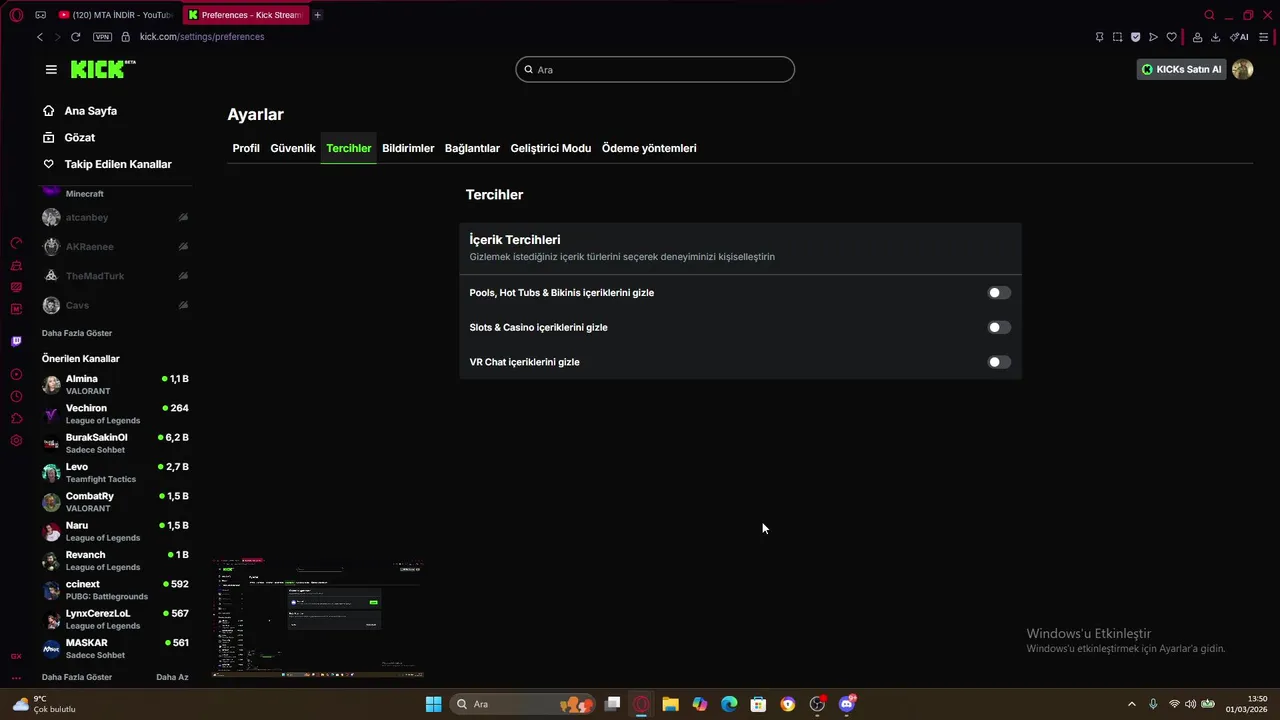Toggle the Opera VPN badge
The width and height of the screenshot is (1280, 720).
[x=102, y=37]
